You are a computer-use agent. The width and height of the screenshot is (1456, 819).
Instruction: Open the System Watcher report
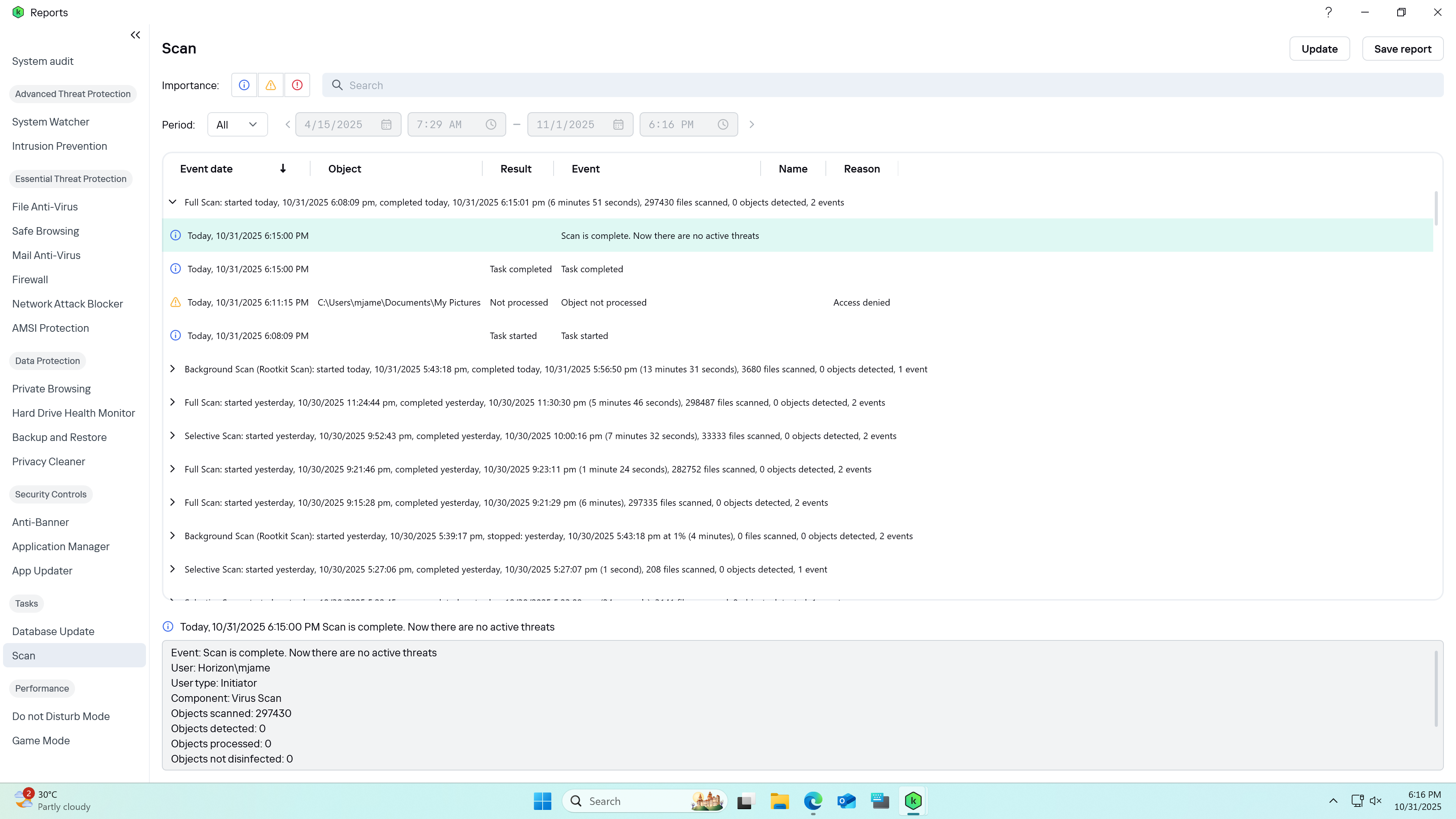(x=50, y=121)
